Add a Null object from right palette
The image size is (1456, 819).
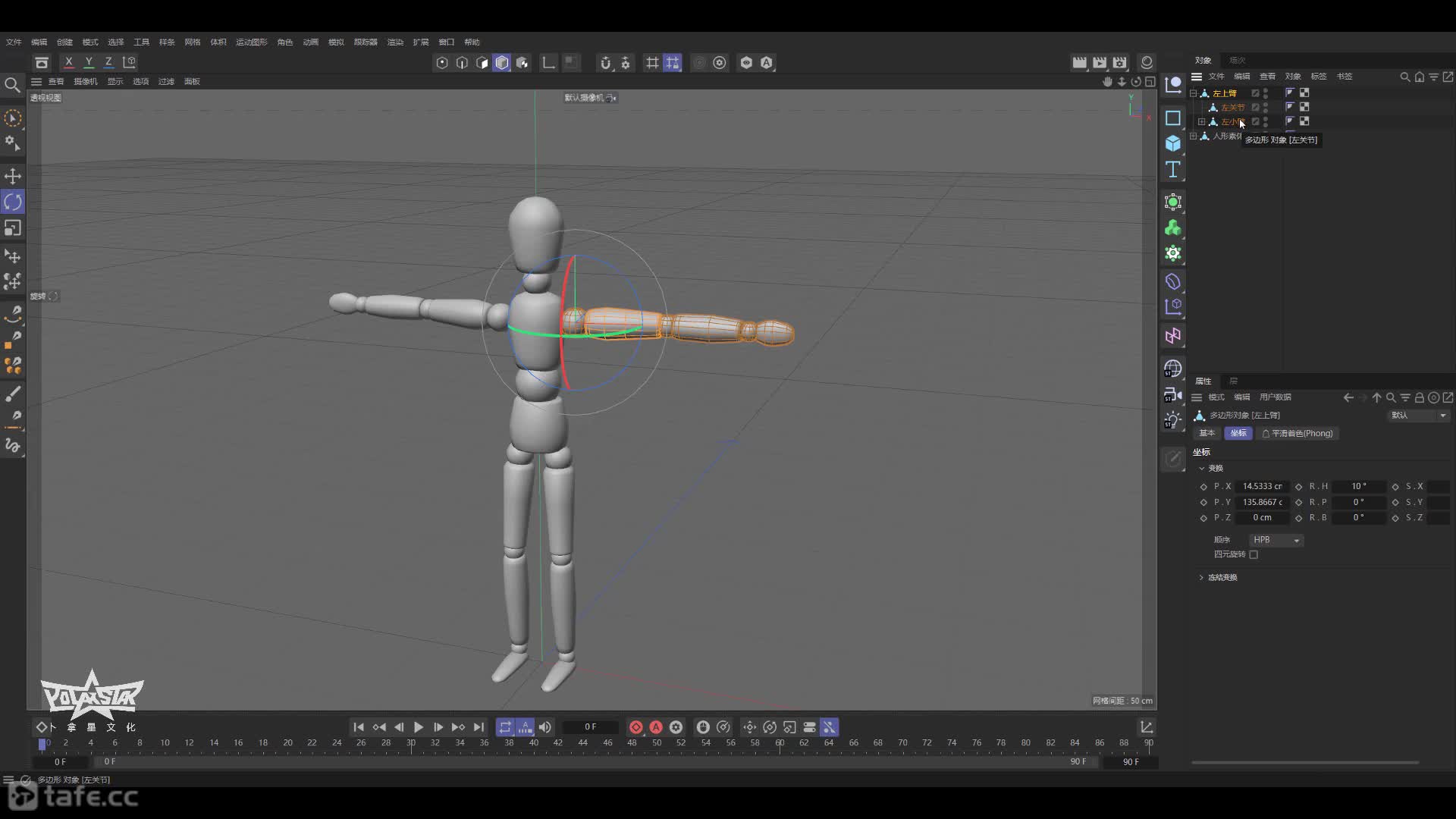click(1173, 84)
